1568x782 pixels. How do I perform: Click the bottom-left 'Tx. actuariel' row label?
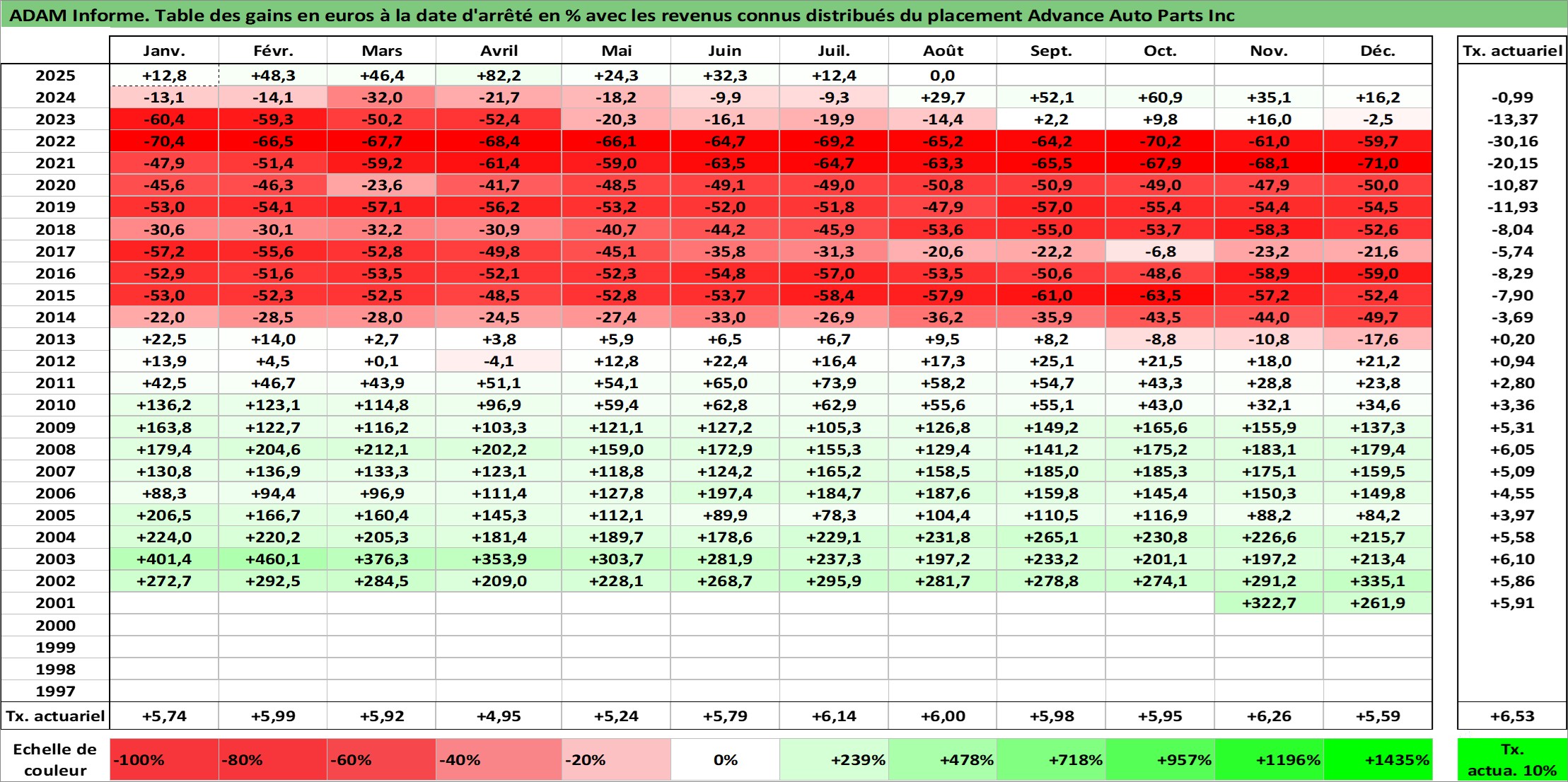click(55, 716)
